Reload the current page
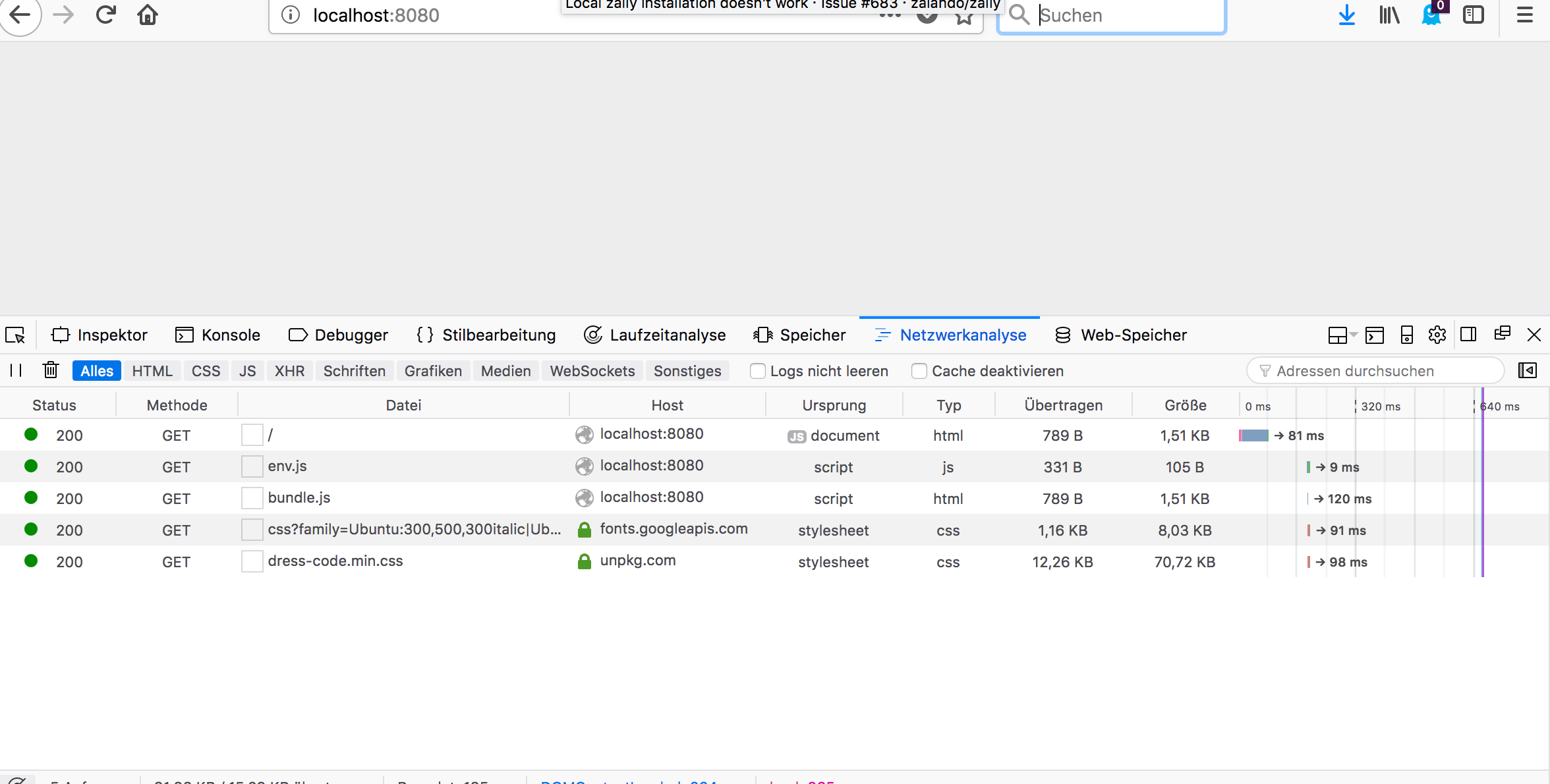This screenshot has width=1550, height=784. coord(105,14)
